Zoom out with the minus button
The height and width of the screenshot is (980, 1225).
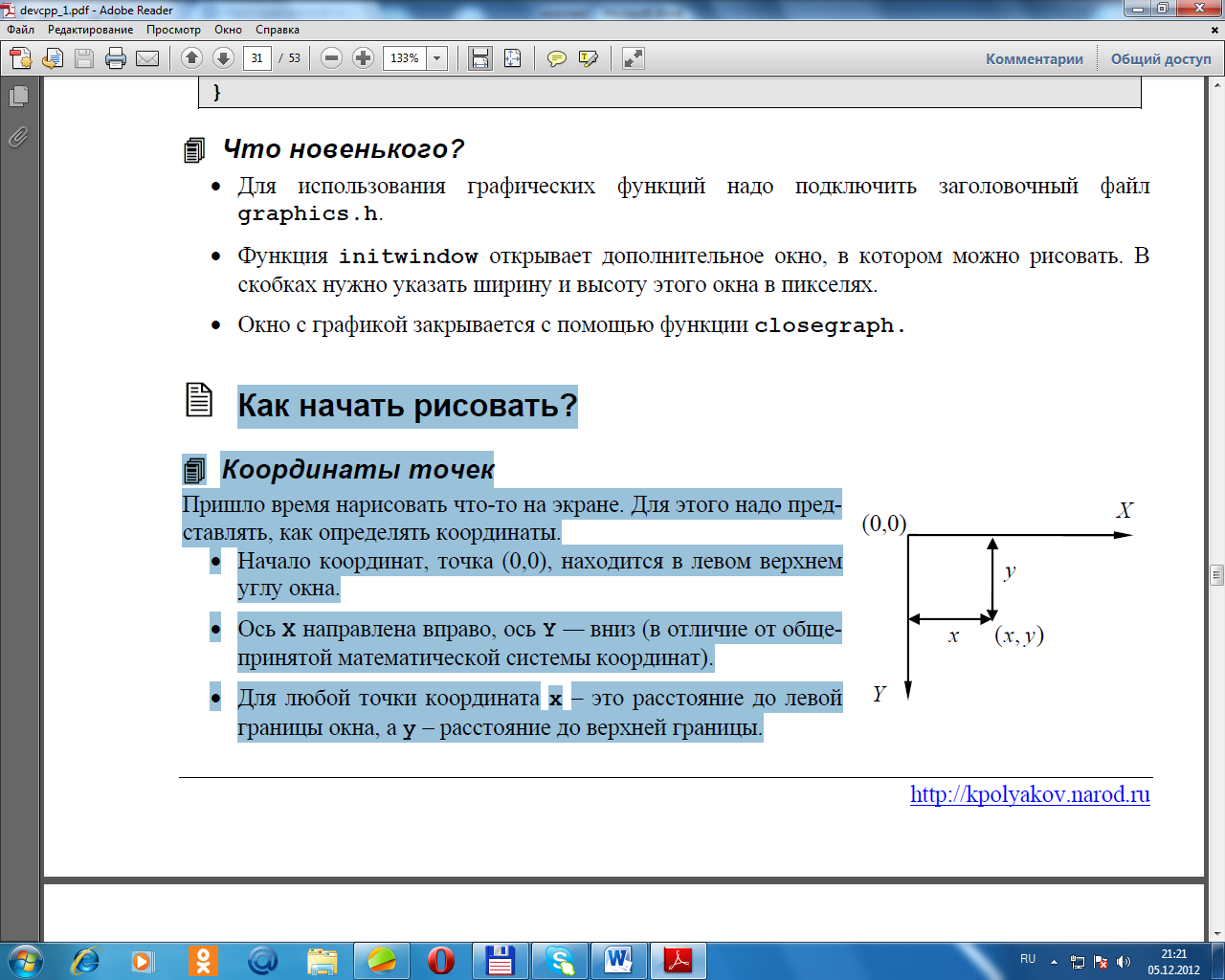click(331, 58)
